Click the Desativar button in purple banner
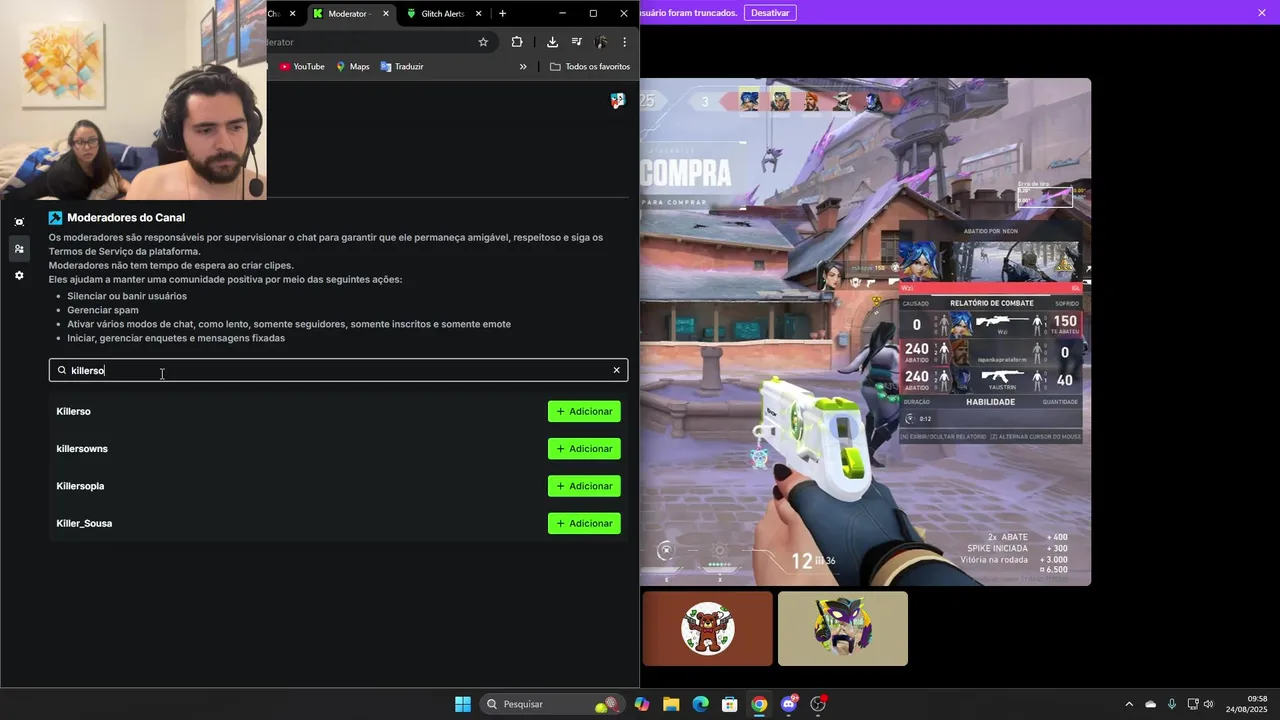The width and height of the screenshot is (1280, 720). tap(770, 12)
